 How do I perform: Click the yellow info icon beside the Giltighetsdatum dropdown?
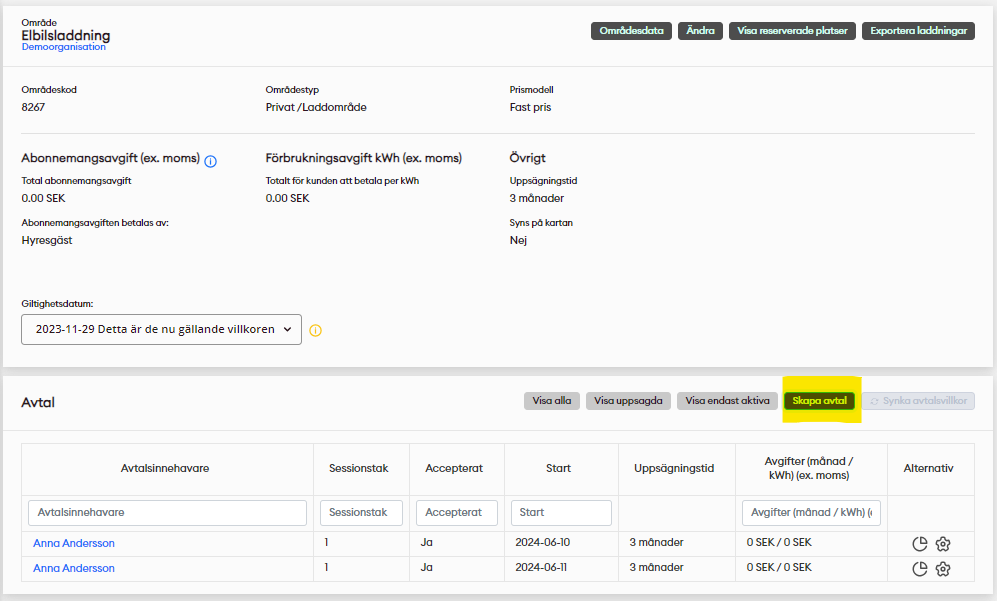315,330
